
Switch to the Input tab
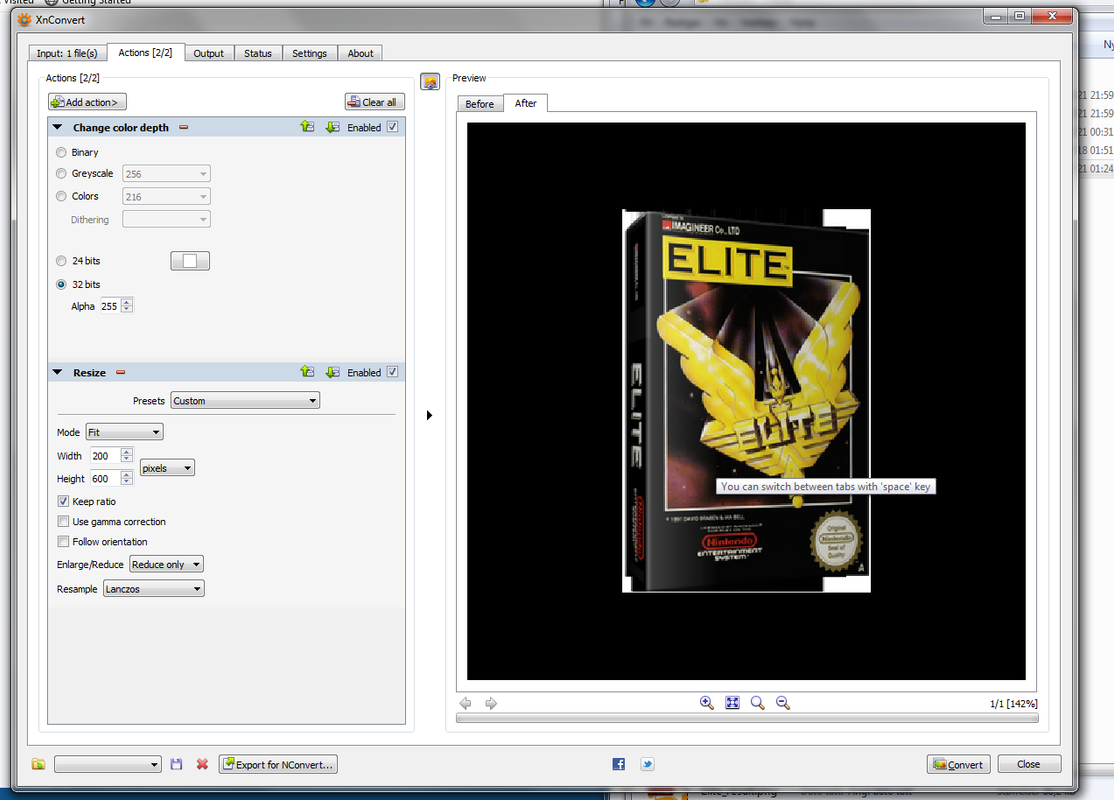[67, 53]
